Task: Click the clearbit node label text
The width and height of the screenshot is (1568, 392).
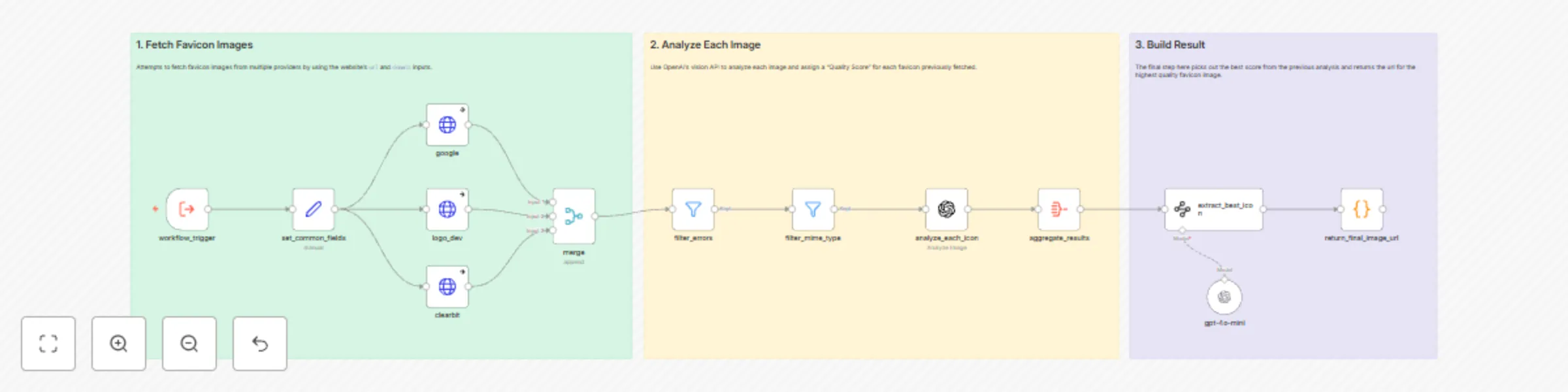Action: click(448, 315)
